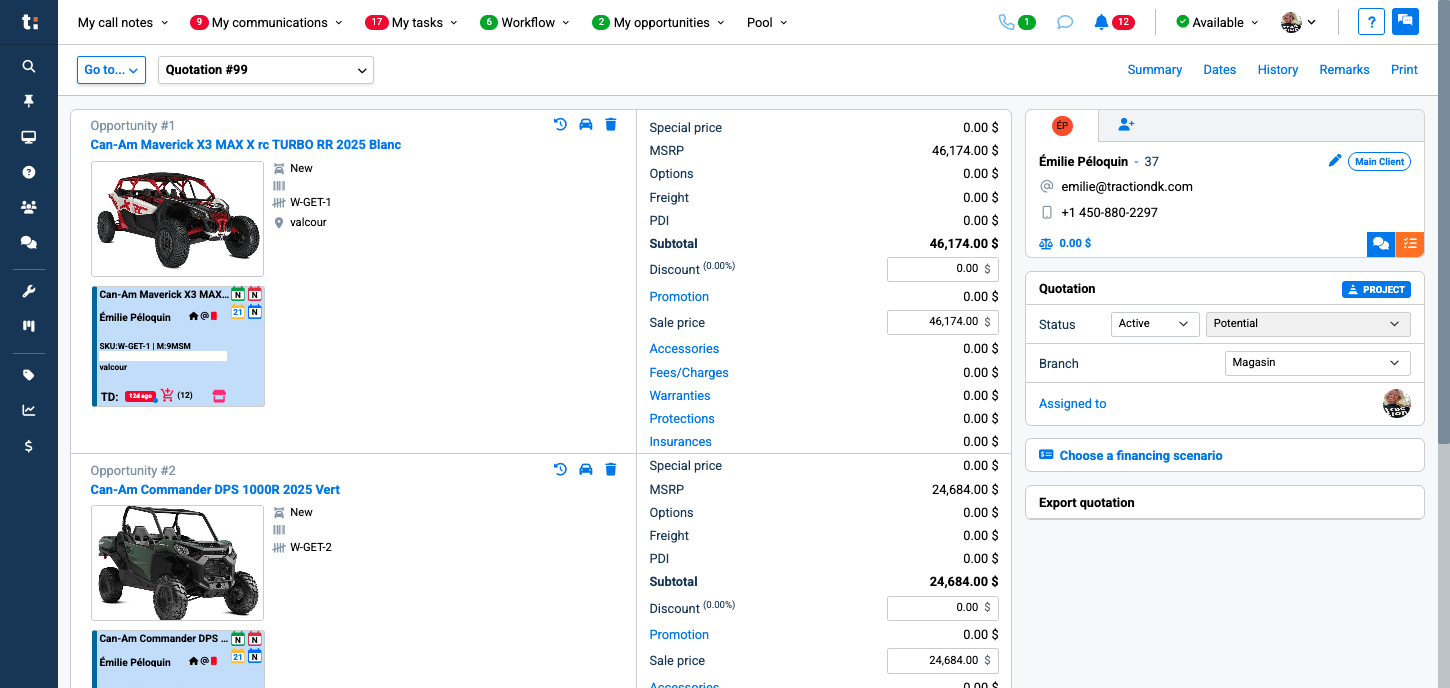This screenshot has height=688, width=1450.
Task: Expand the Go to... dropdown
Action: tap(112, 70)
